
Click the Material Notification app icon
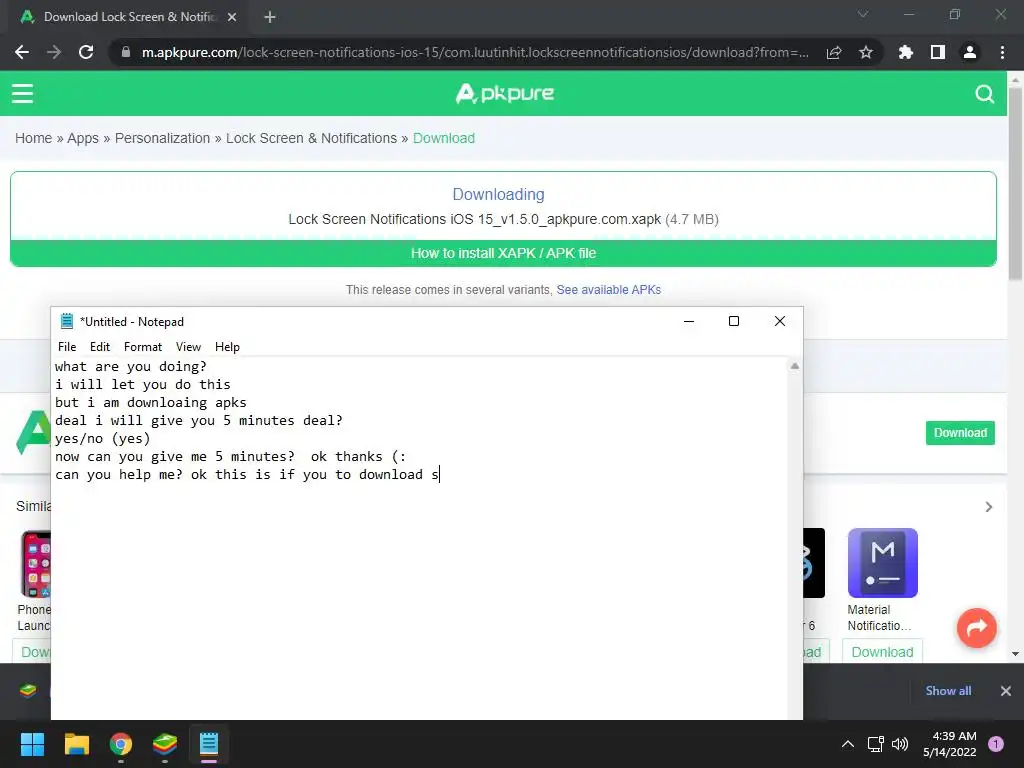882,563
